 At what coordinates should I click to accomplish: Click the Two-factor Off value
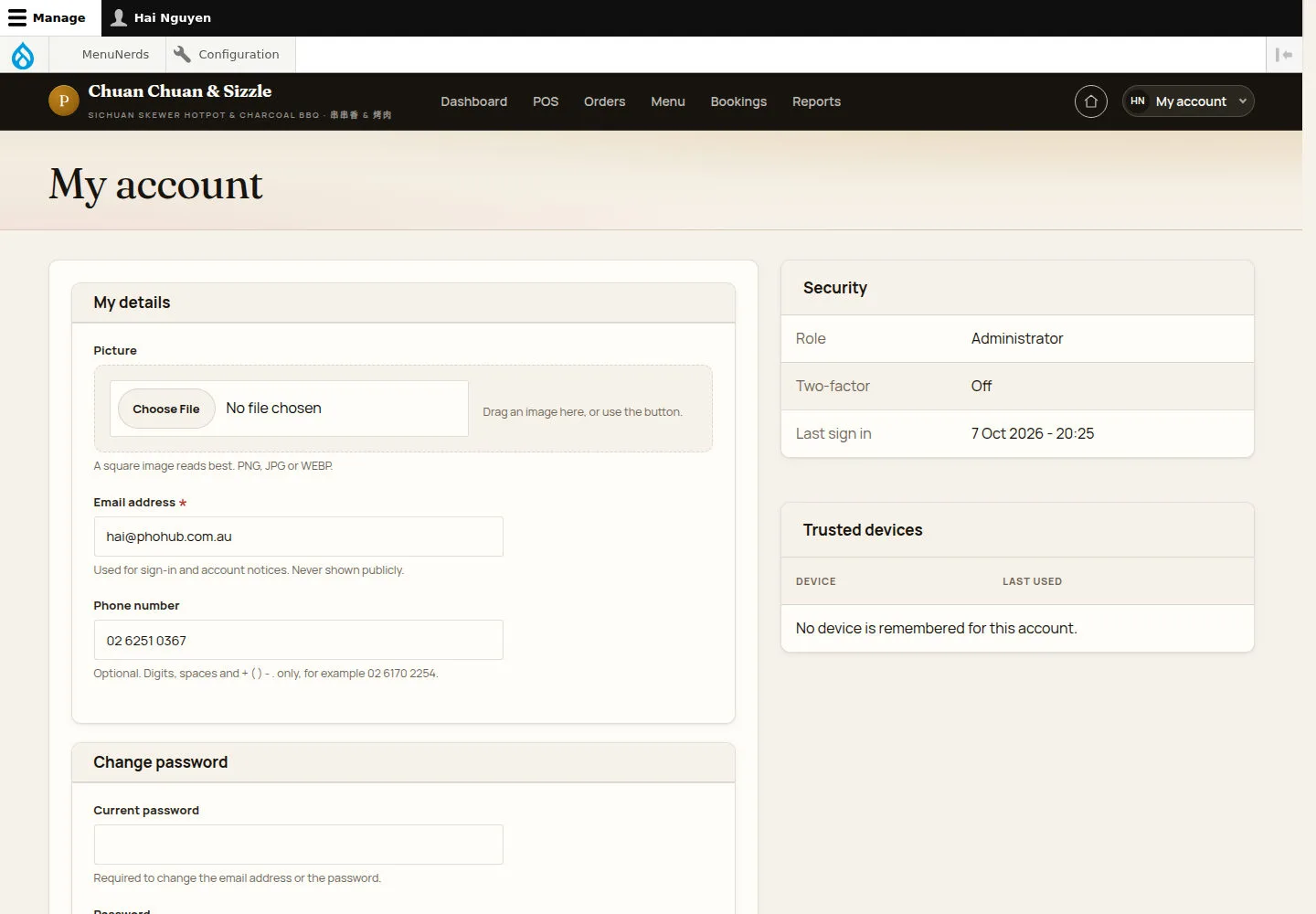click(982, 386)
